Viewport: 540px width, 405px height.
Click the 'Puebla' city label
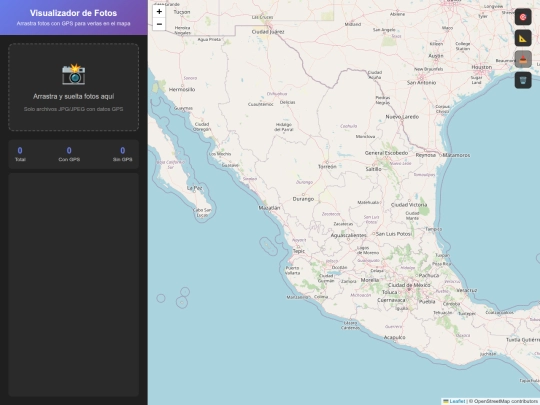coord(427,302)
